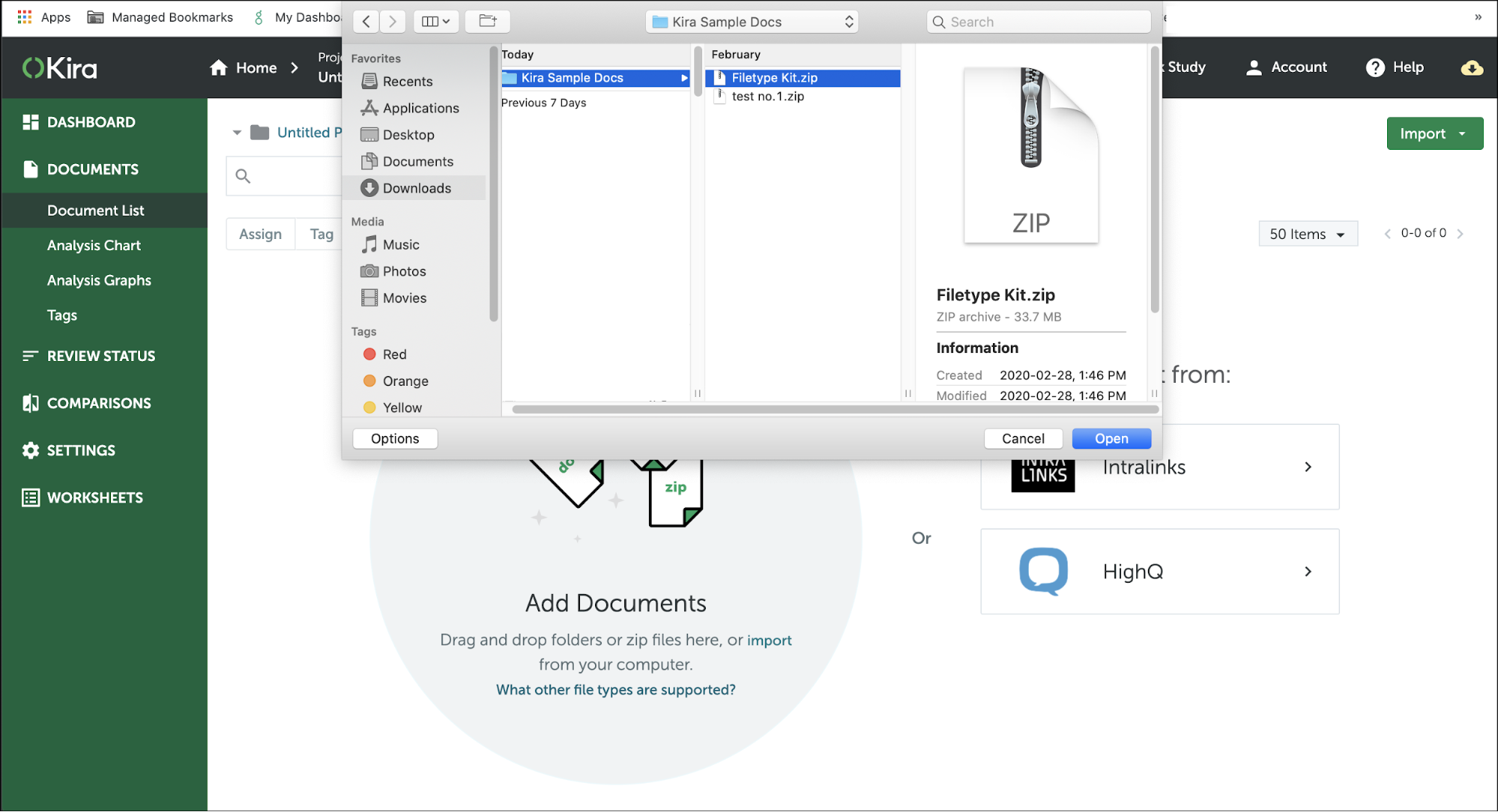The width and height of the screenshot is (1498, 812).
Task: Open supported file types link
Action: [x=615, y=689]
